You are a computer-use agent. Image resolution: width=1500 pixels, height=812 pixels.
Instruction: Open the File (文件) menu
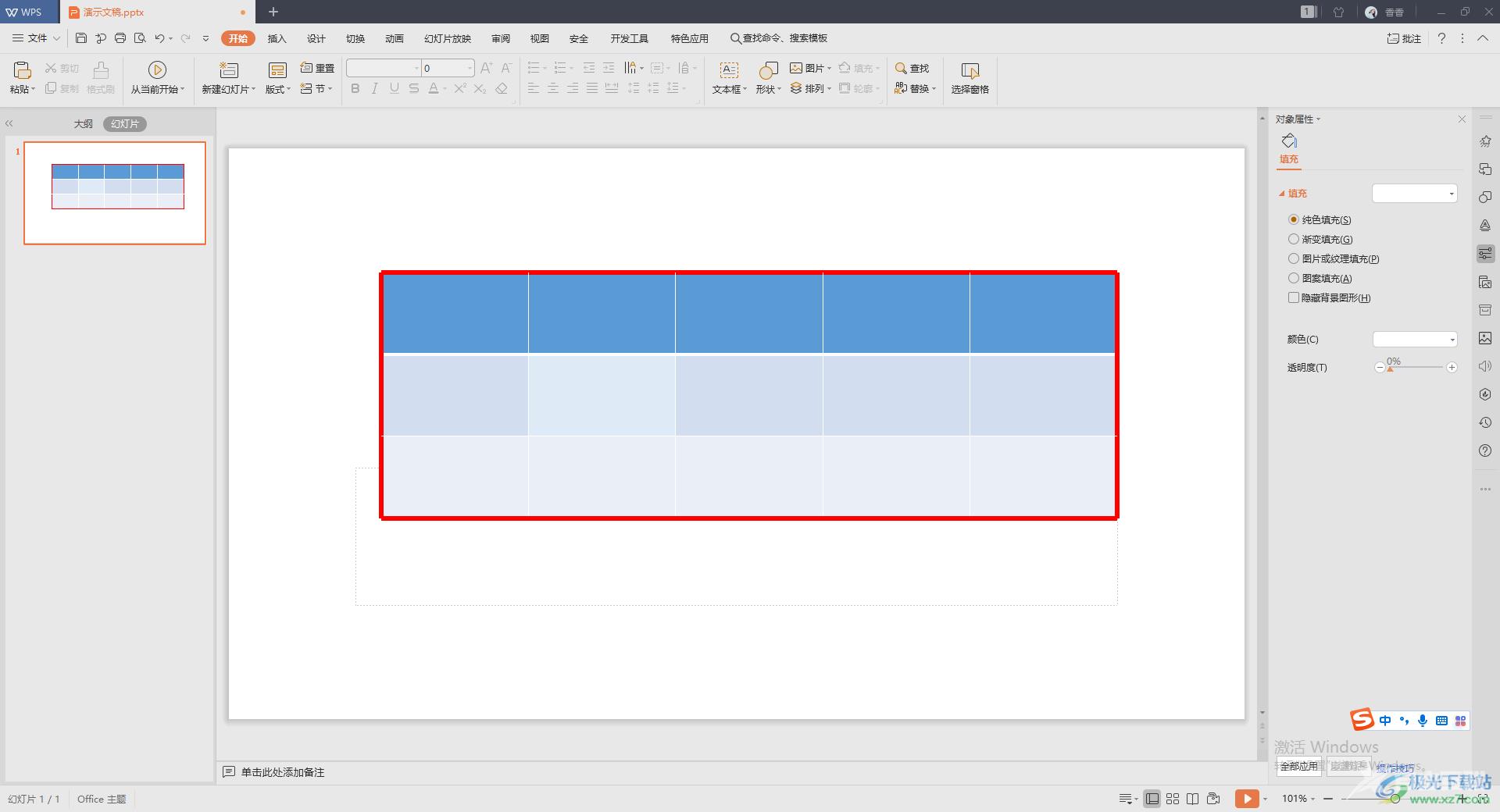(37, 38)
